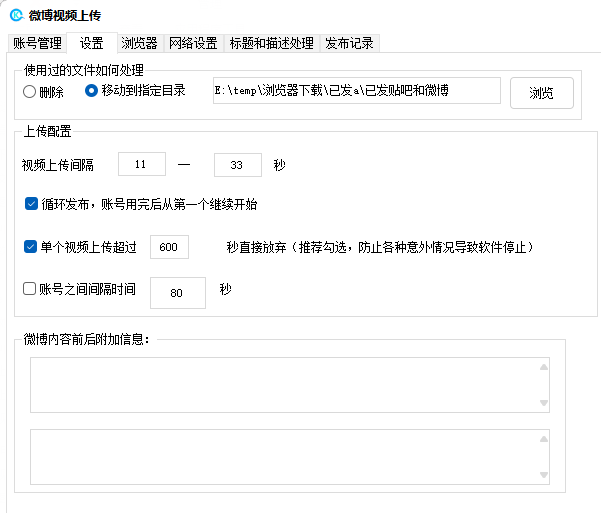Select the 设置 tab
The width and height of the screenshot is (601, 513).
(91, 43)
